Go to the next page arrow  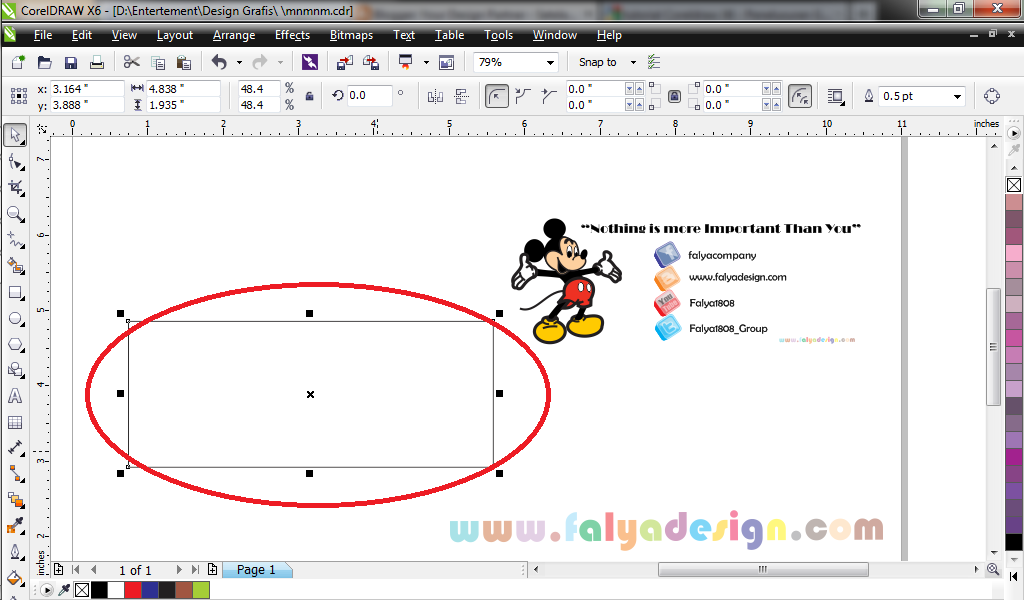point(179,570)
